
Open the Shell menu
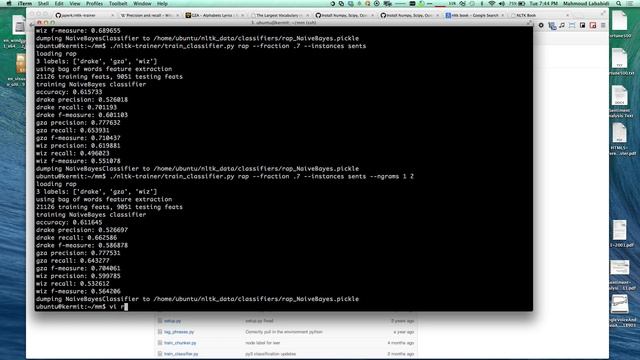43,3
